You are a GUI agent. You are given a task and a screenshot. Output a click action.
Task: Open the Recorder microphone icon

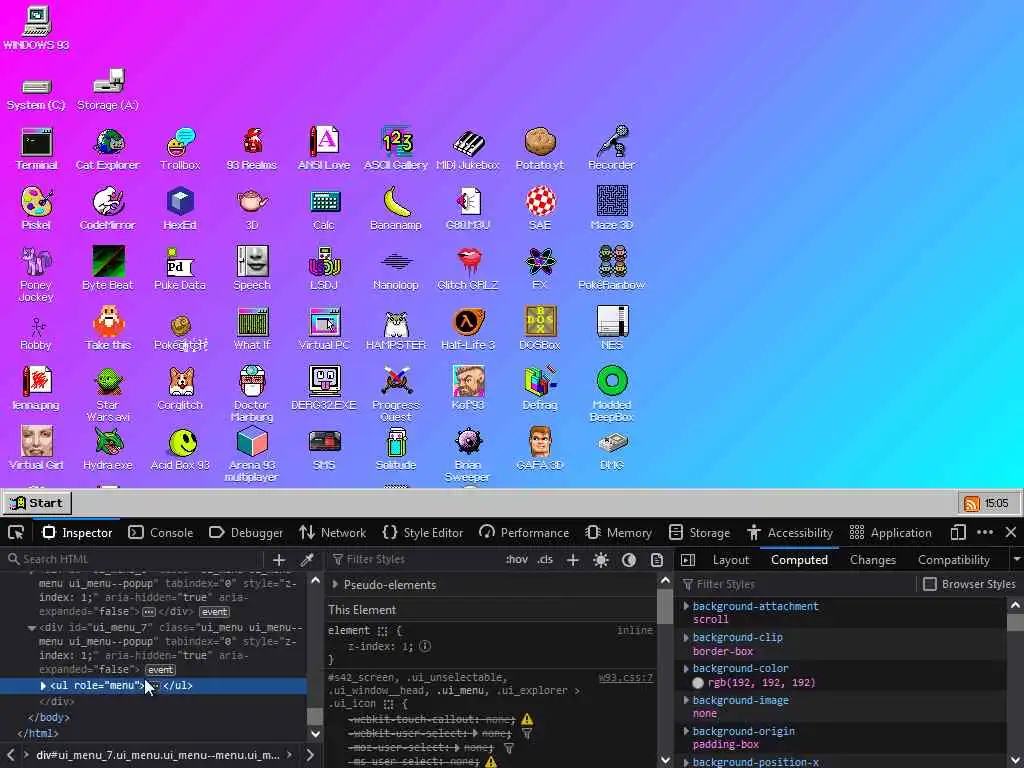[x=612, y=149]
